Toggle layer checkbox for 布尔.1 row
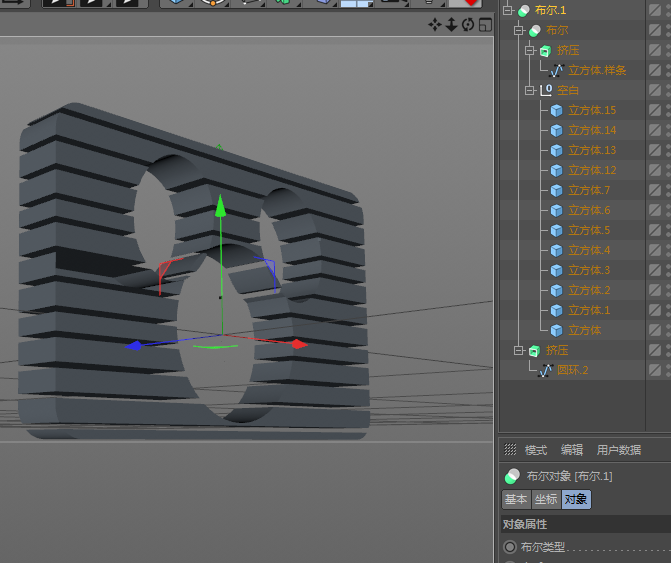 coord(654,10)
